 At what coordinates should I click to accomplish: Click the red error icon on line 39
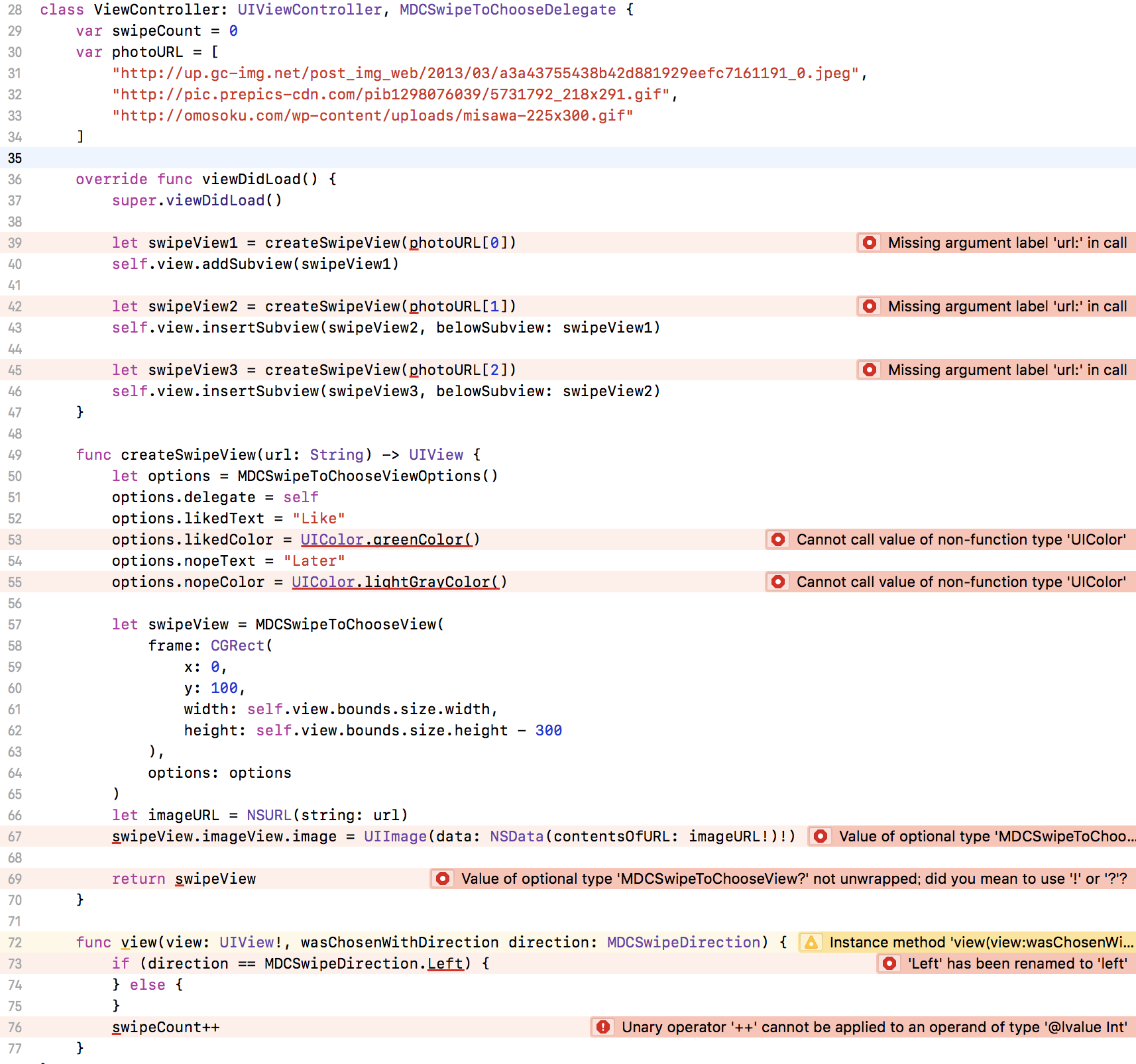coord(869,242)
